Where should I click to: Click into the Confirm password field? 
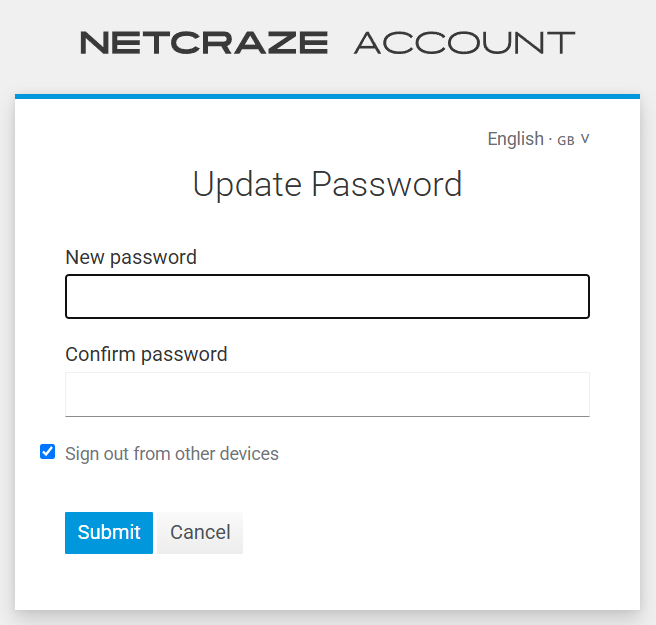327,393
